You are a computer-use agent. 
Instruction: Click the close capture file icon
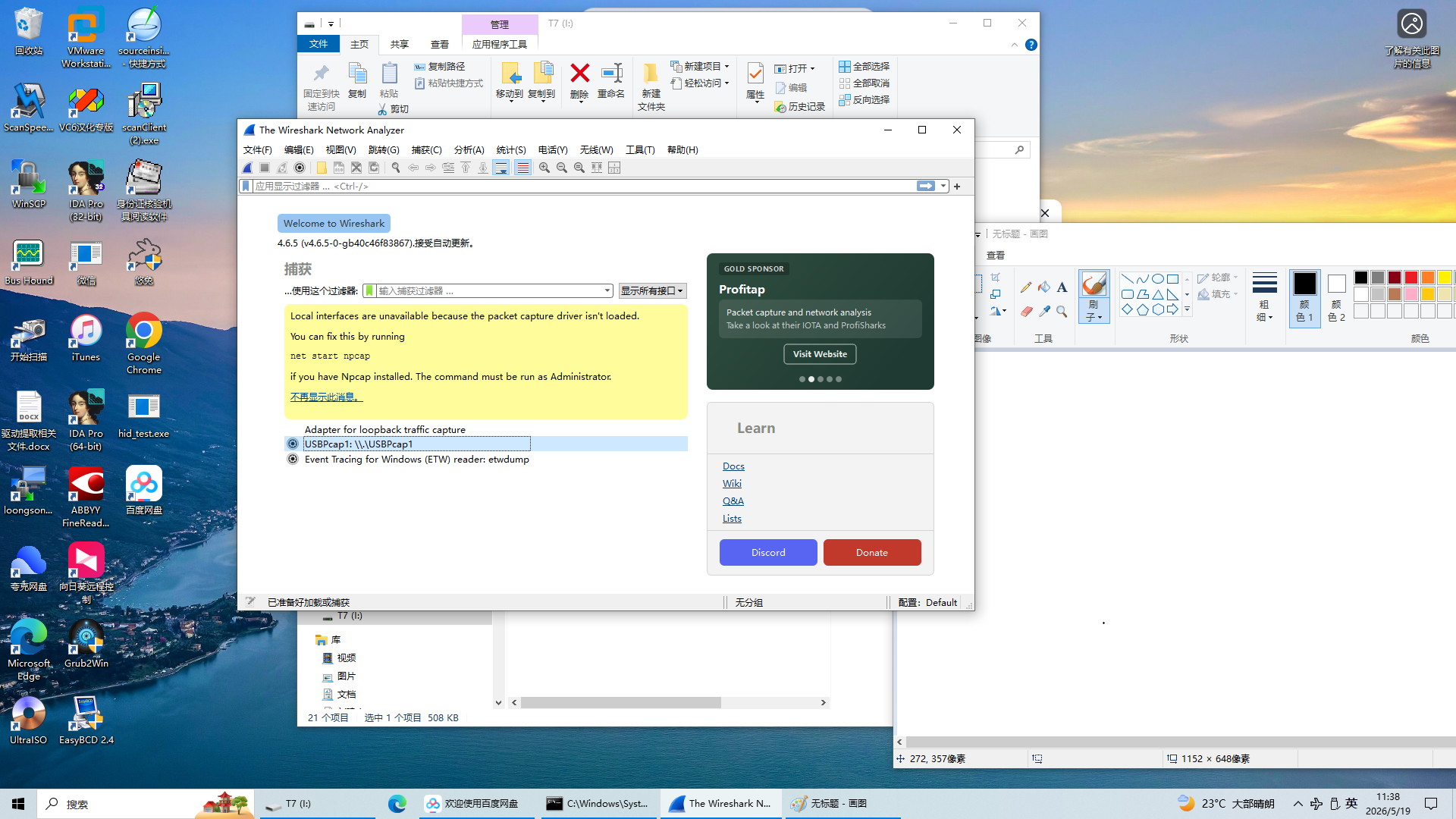point(356,168)
